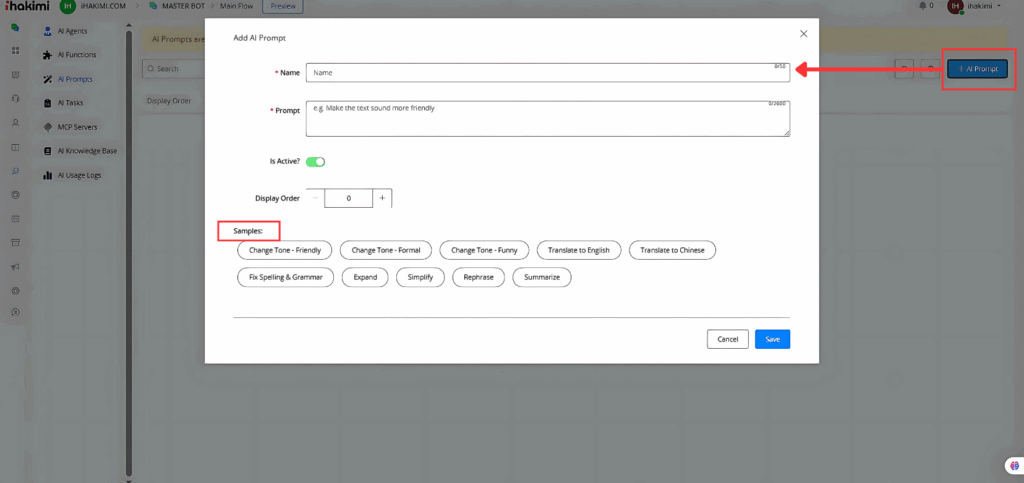Decrease Display Order with minus button

click(x=315, y=198)
